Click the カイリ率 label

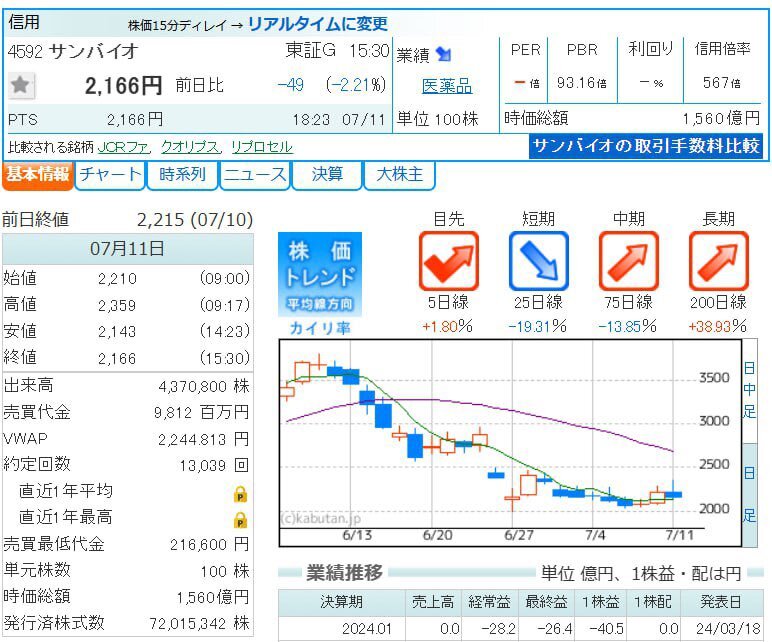click(320, 327)
